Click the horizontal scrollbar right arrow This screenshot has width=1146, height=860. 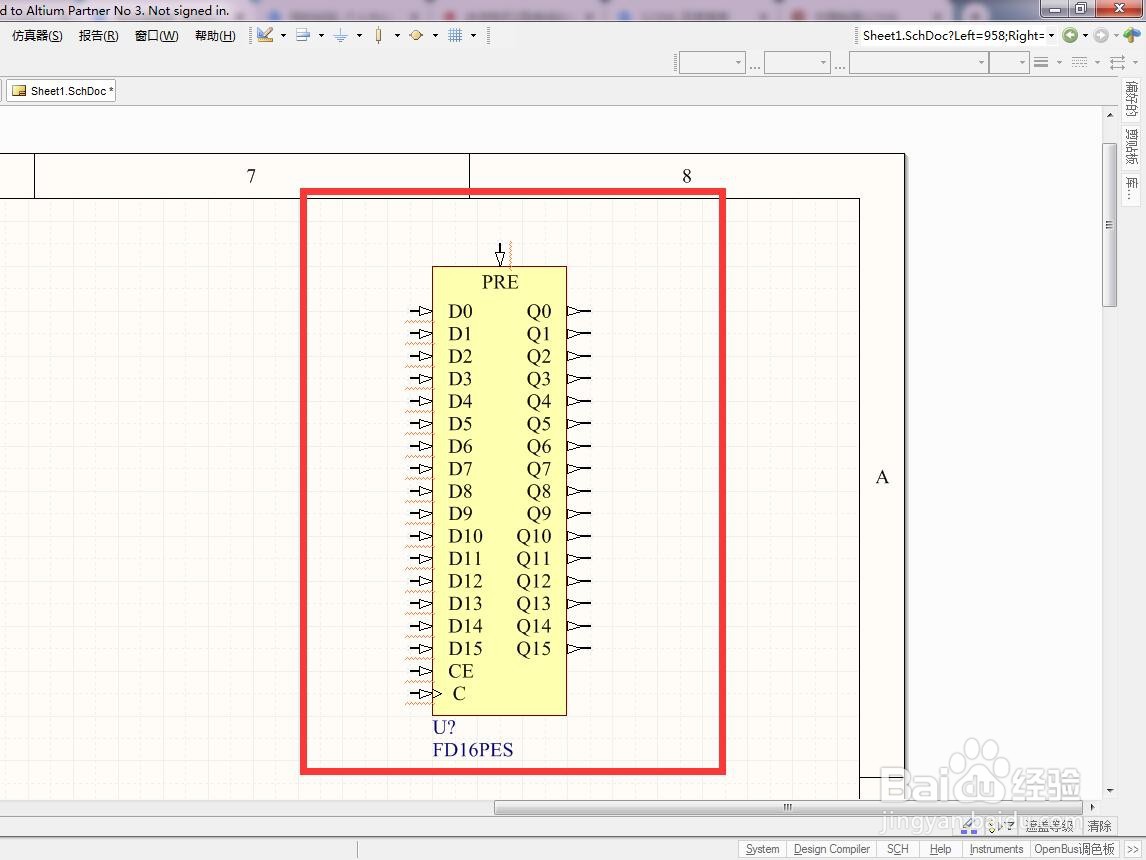pos(1093,807)
